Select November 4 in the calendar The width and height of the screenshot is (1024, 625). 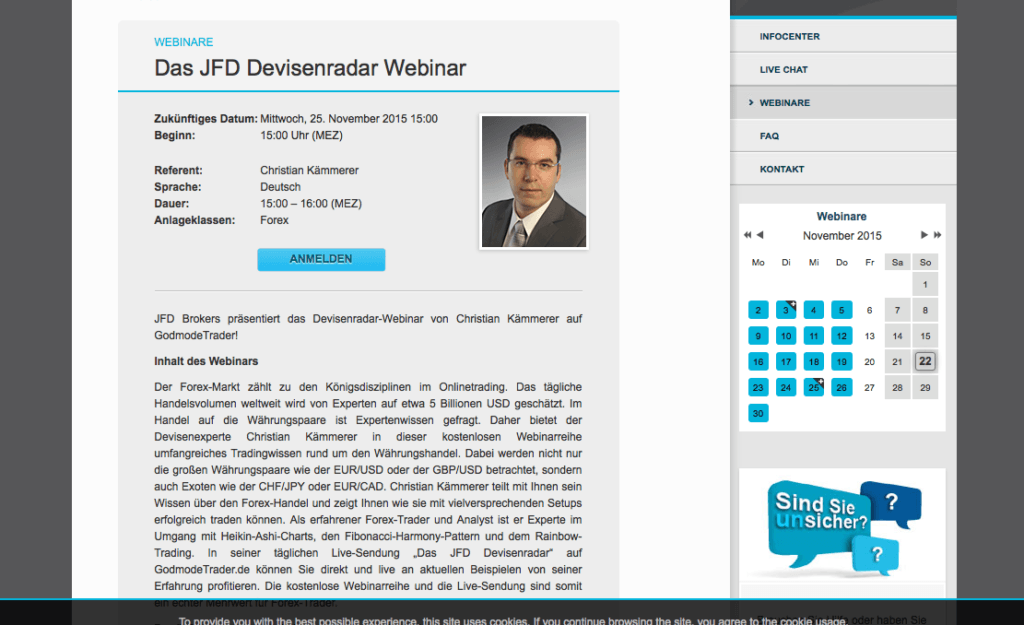pyautogui.click(x=814, y=310)
